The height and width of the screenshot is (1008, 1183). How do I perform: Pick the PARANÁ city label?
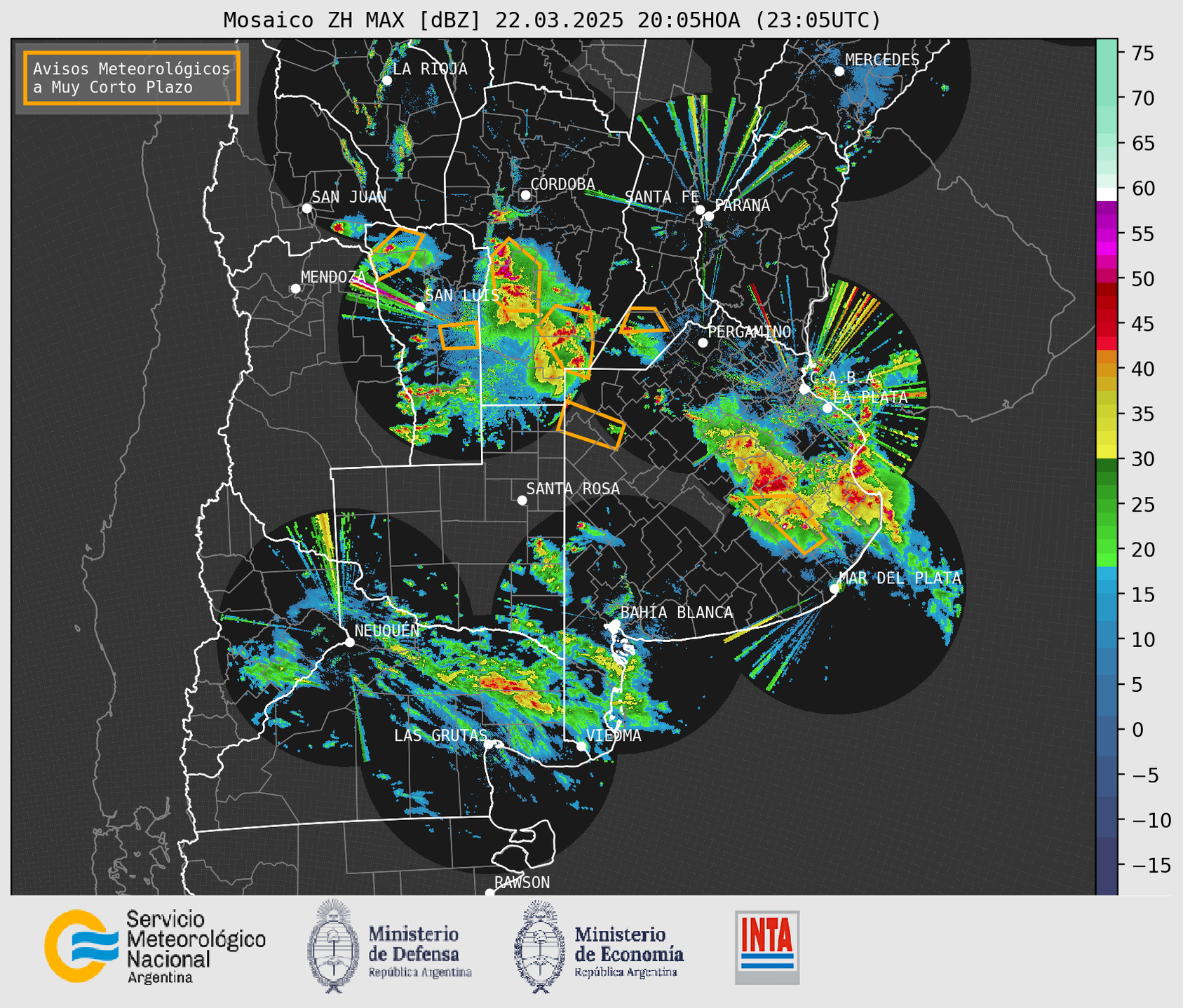click(x=742, y=205)
